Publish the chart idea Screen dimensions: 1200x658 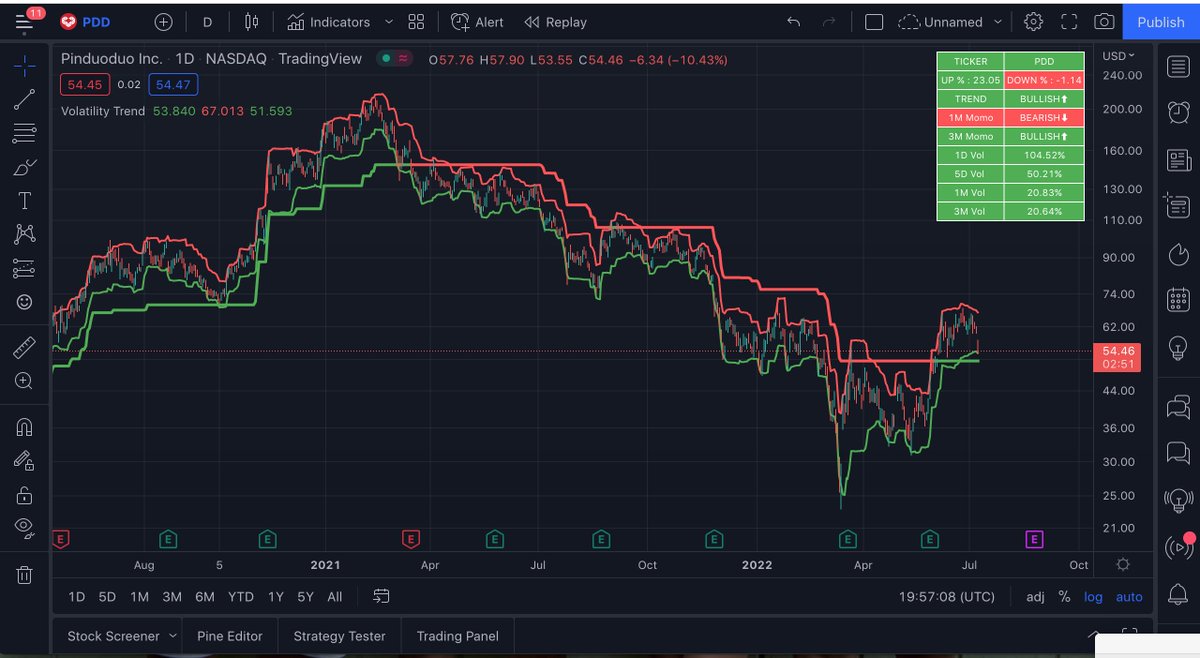click(1160, 21)
